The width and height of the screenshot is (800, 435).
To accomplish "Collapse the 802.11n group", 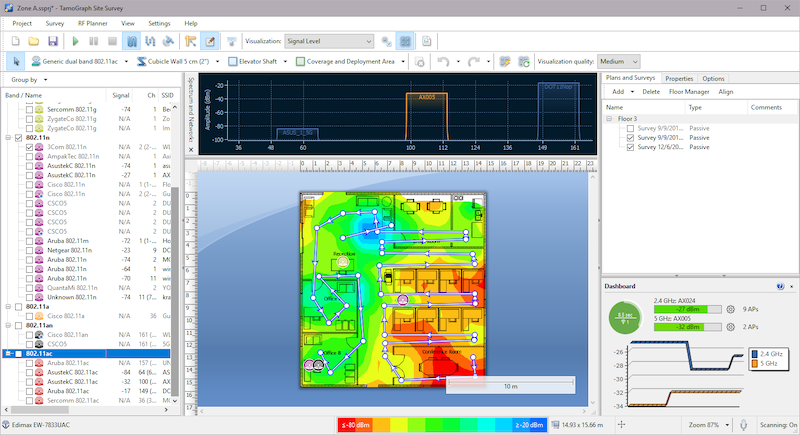I will [x=8, y=138].
